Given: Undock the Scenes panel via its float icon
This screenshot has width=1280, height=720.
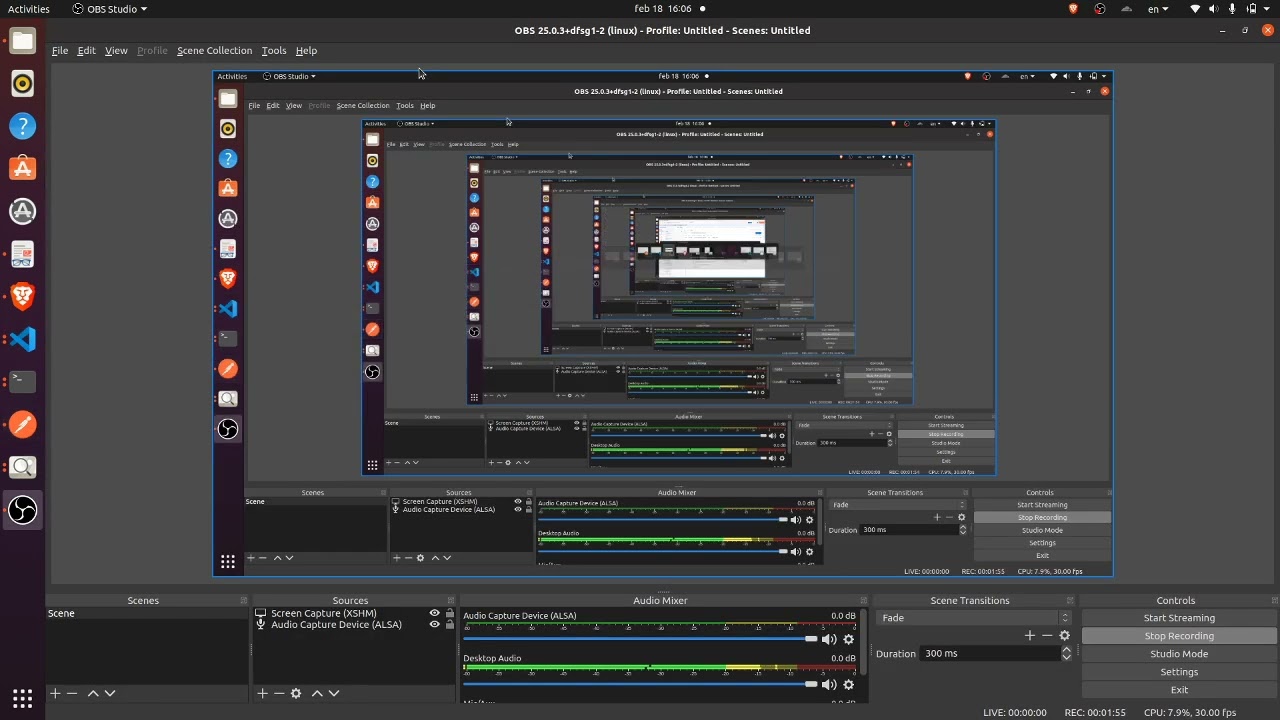Looking at the screenshot, I should (243, 601).
